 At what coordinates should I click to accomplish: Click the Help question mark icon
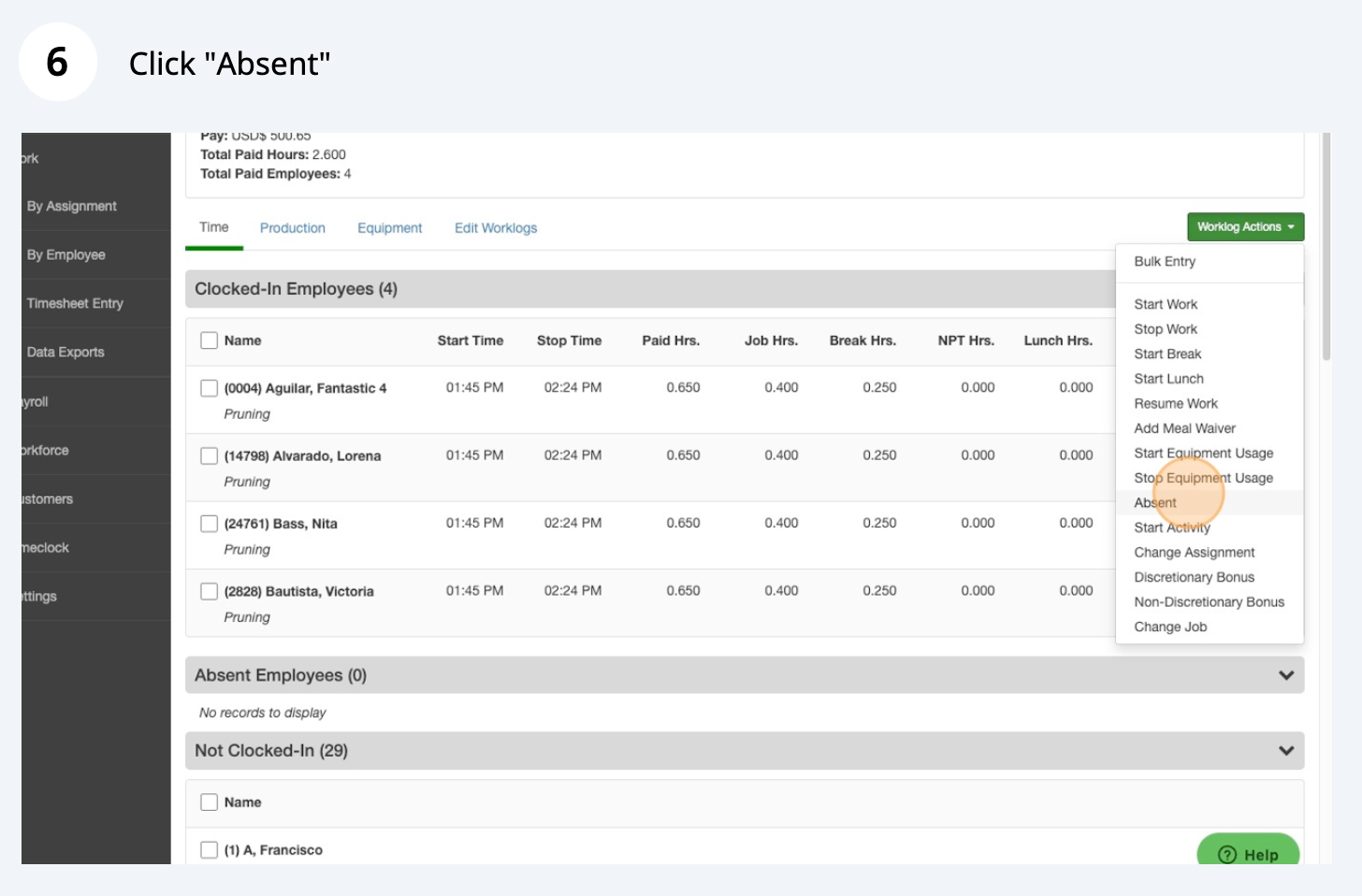point(1227,854)
